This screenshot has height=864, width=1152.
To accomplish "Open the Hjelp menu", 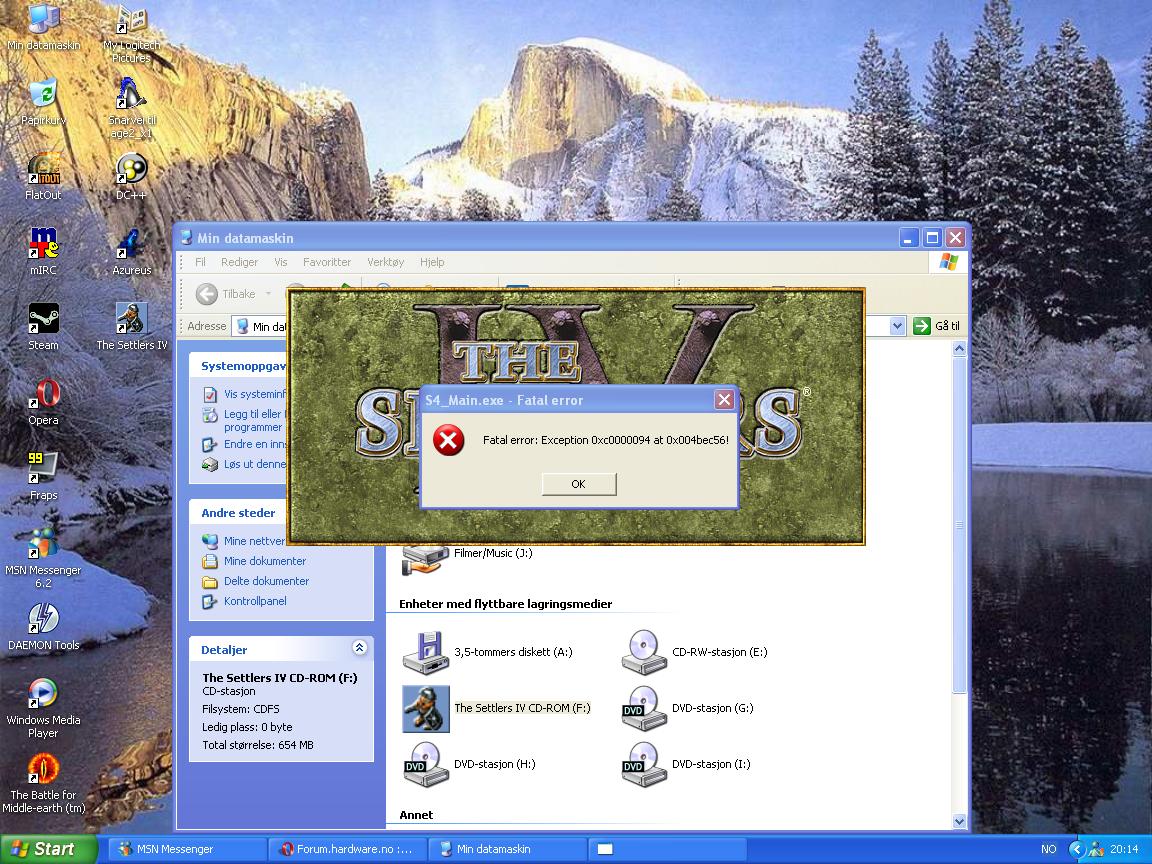I will [x=432, y=262].
